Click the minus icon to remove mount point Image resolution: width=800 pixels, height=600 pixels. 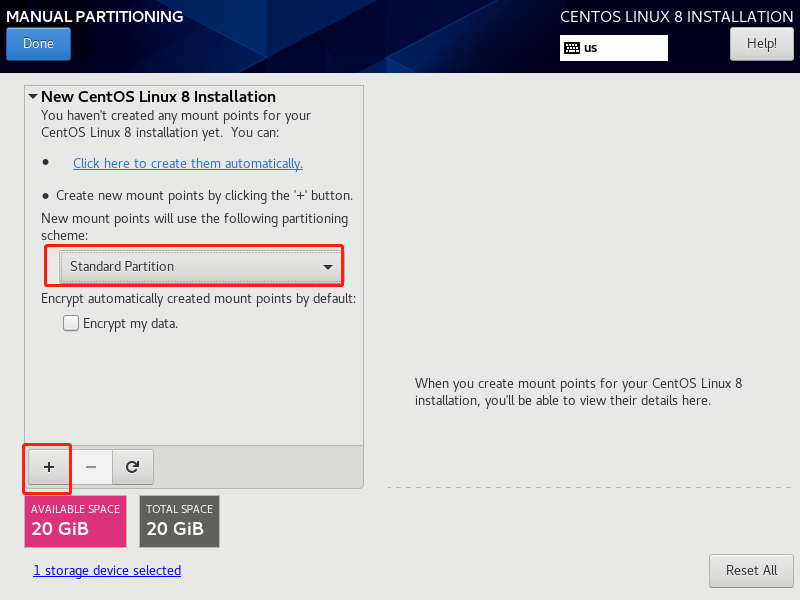tap(91, 466)
